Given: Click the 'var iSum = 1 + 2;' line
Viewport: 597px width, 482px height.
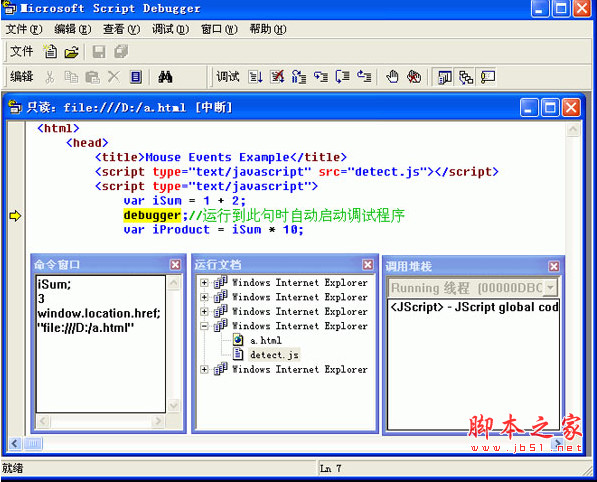Looking at the screenshot, I should click(x=185, y=201).
